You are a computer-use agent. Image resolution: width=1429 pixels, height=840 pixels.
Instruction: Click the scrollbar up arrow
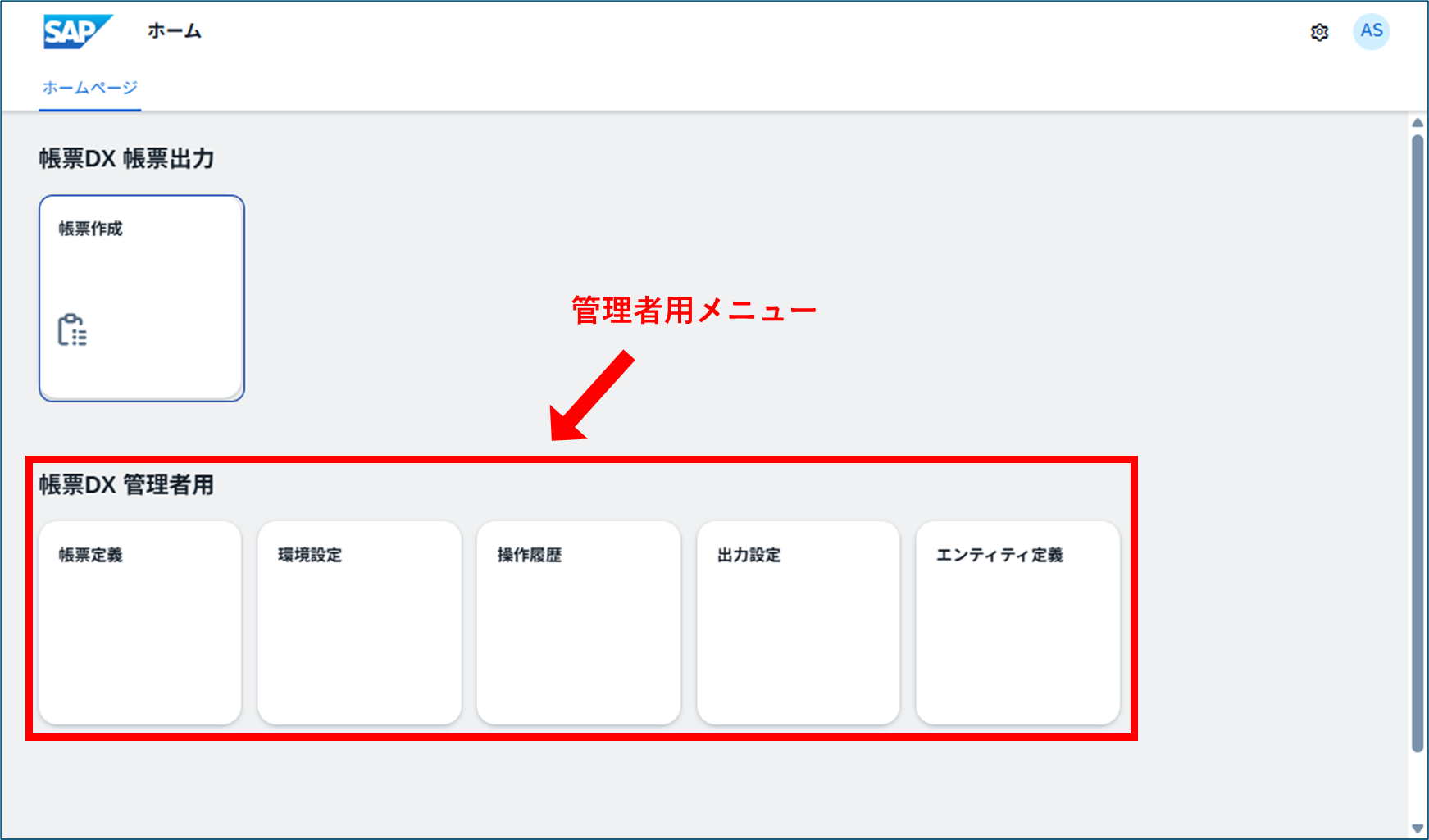point(1418,123)
